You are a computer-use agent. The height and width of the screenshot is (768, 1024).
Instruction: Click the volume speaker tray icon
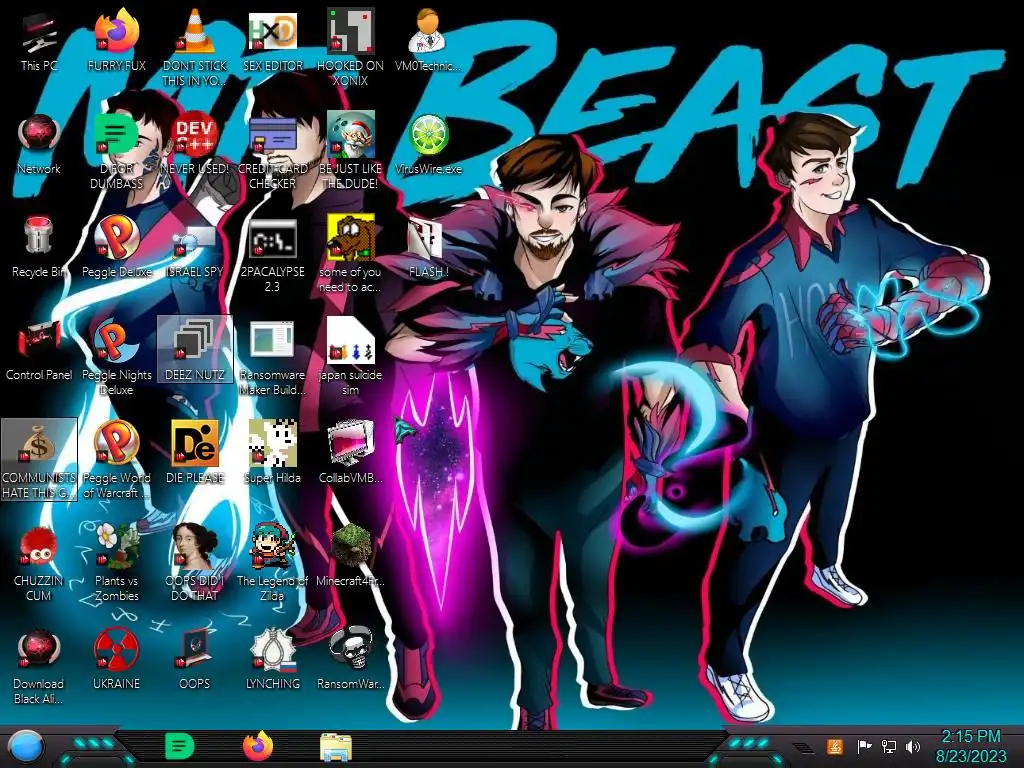913,746
